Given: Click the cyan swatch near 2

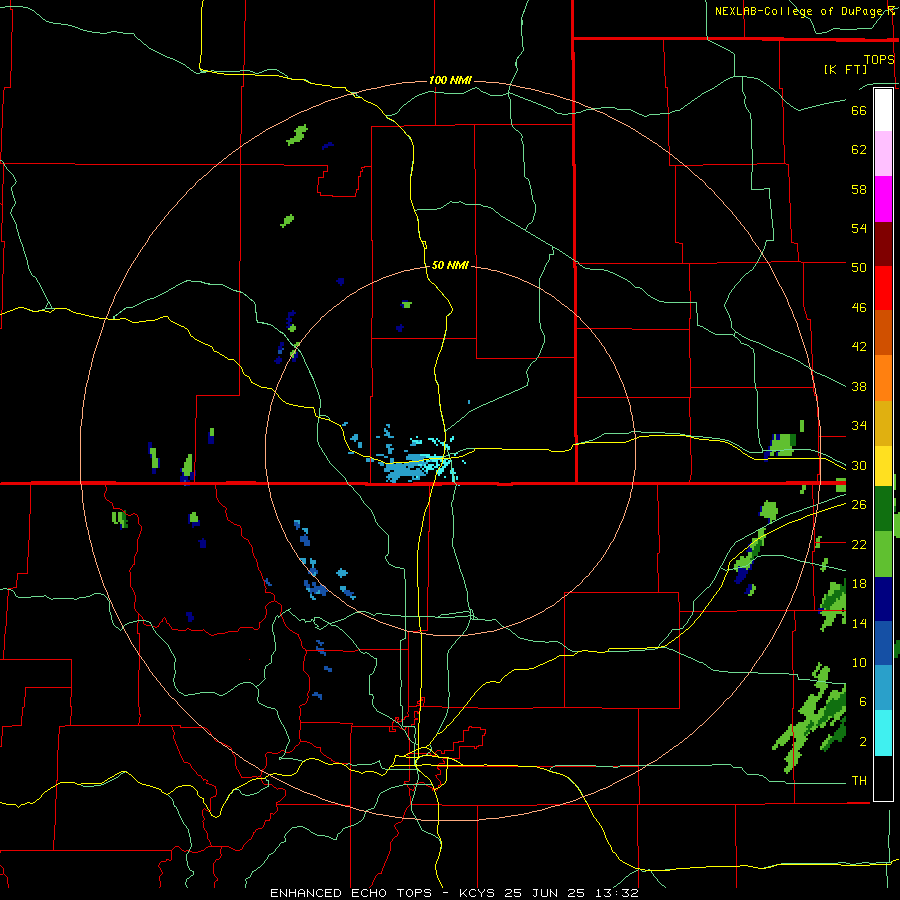Looking at the screenshot, I should [x=883, y=733].
